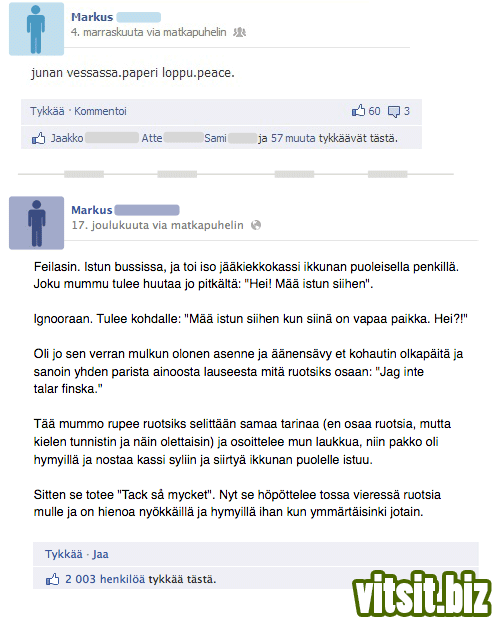Click Kommentoi on first post

100,111
